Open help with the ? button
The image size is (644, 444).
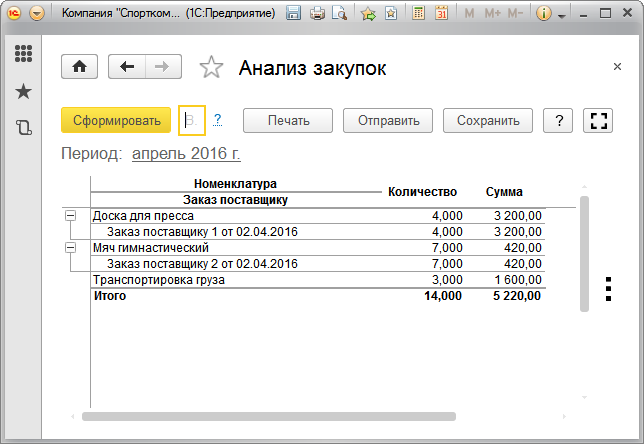point(558,120)
